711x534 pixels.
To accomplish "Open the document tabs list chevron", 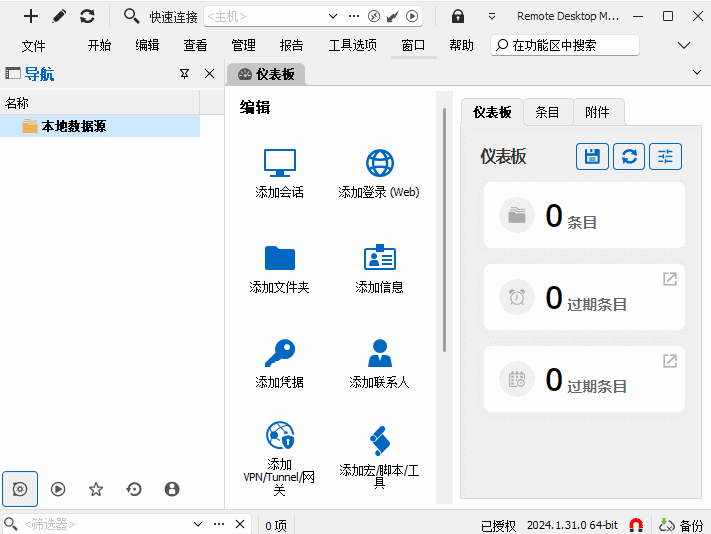I will 697,73.
